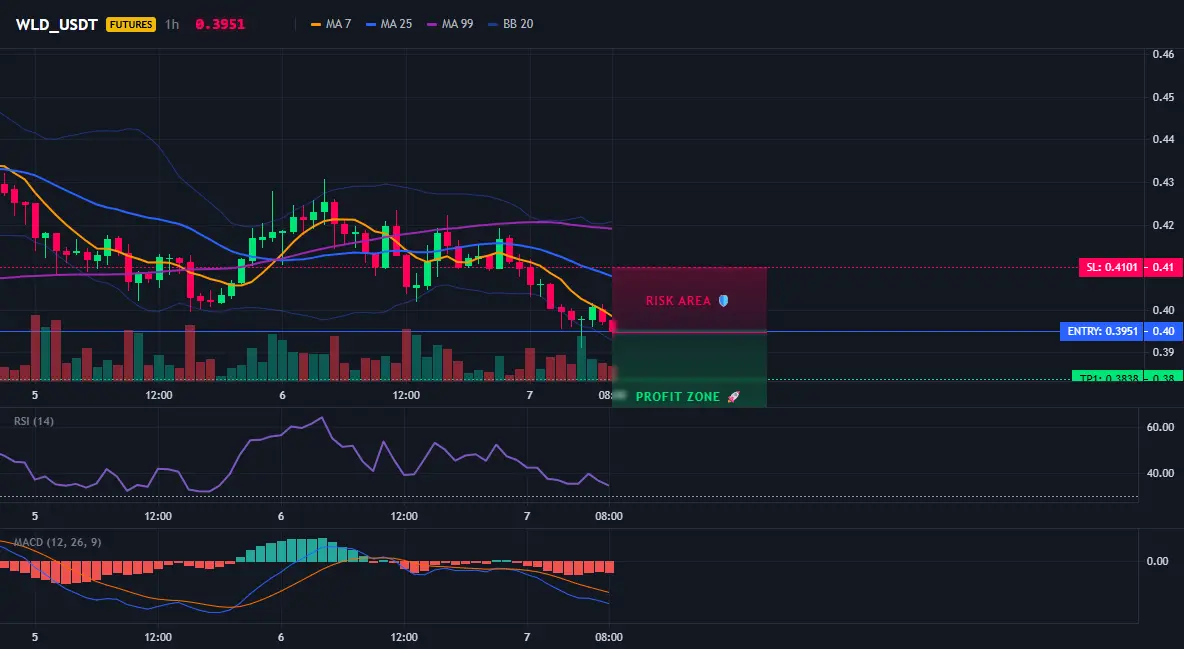Toggle the MA 99 legend entry
Screen dimensions: 1184x649
tap(450, 24)
